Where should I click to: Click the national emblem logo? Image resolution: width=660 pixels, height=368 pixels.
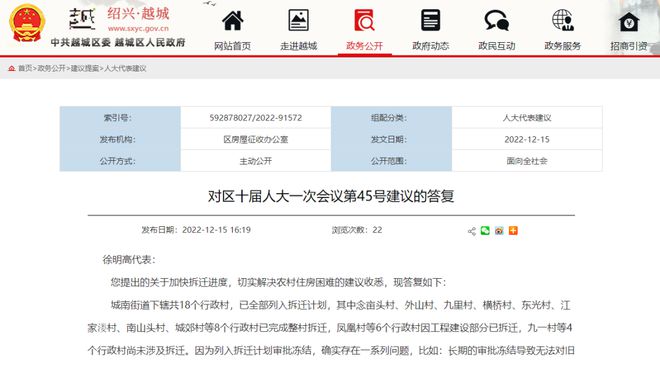click(27, 23)
